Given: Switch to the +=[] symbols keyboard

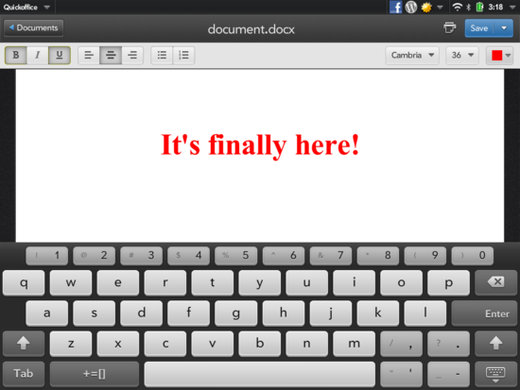Looking at the screenshot, I should (94, 374).
